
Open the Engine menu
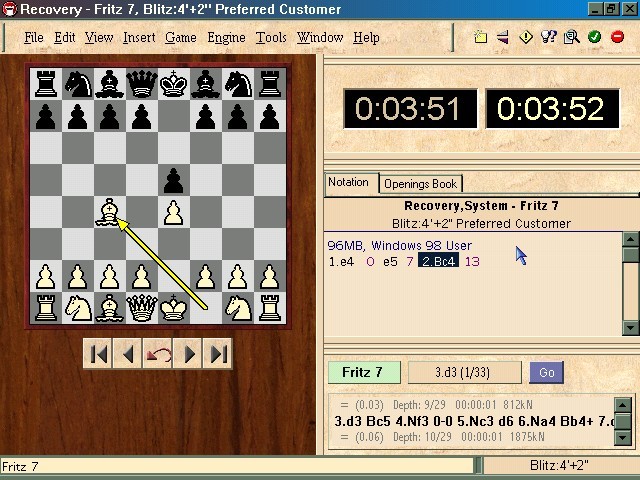point(227,38)
